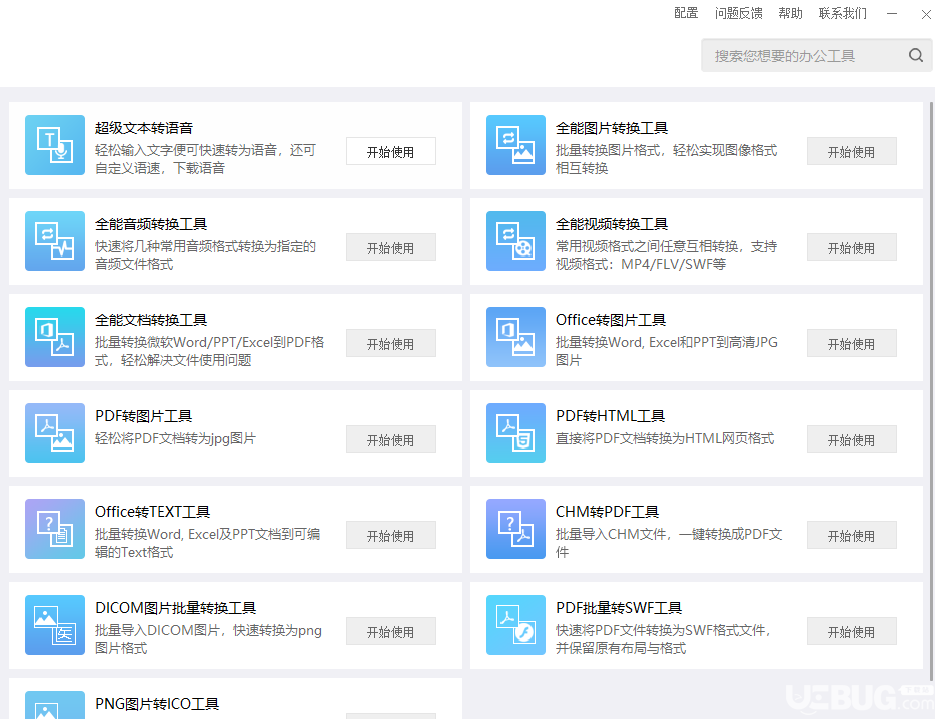The width and height of the screenshot is (935, 719).
Task: Select the PNG图片转ICO工具 title
Action: 157,703
